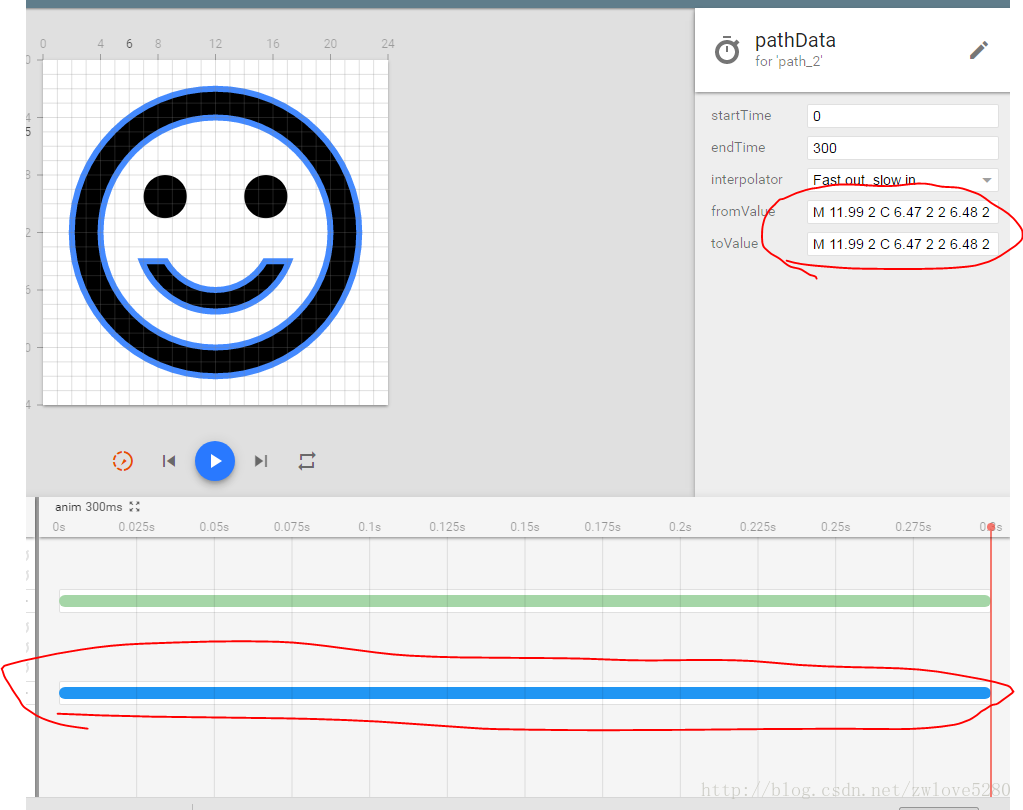
Task: Click the endTime field showing 300
Action: pos(902,148)
